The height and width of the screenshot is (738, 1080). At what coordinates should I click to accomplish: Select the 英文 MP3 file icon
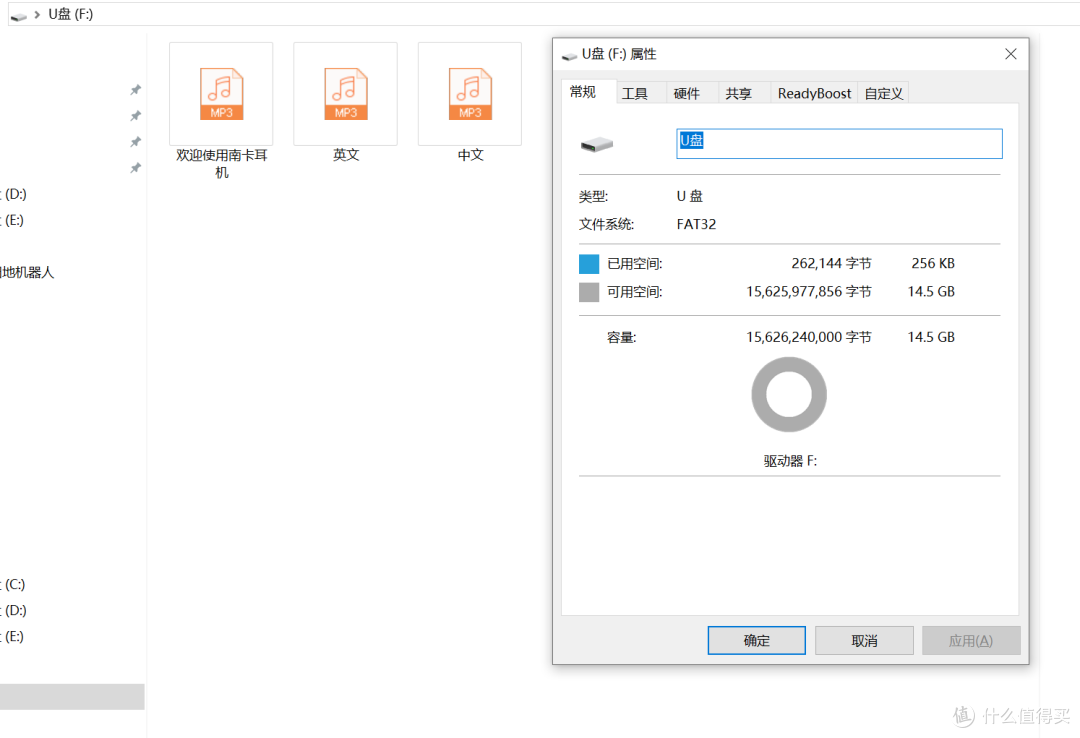point(346,94)
